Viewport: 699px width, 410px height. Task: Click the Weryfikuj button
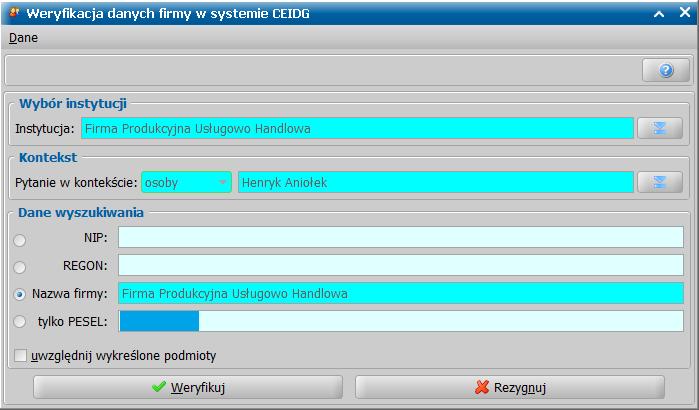tap(188, 387)
